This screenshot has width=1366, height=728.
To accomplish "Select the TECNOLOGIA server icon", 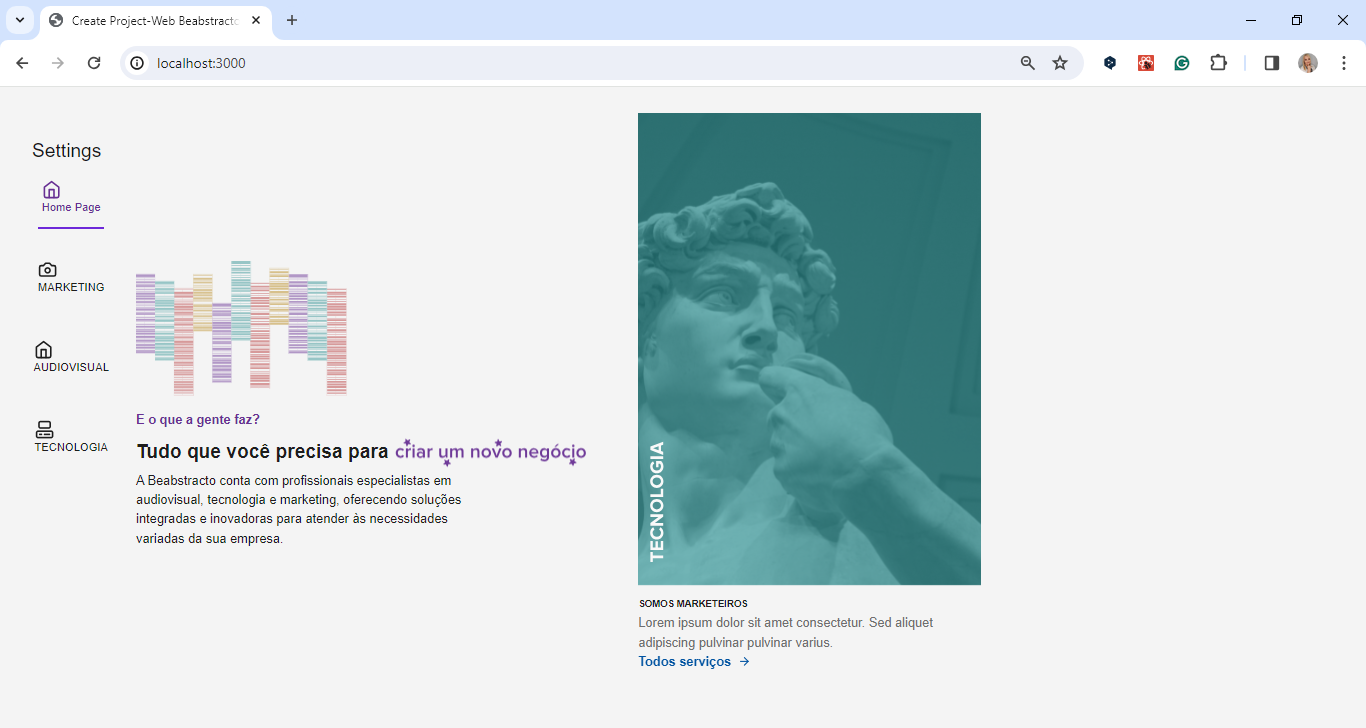I will [x=44, y=430].
